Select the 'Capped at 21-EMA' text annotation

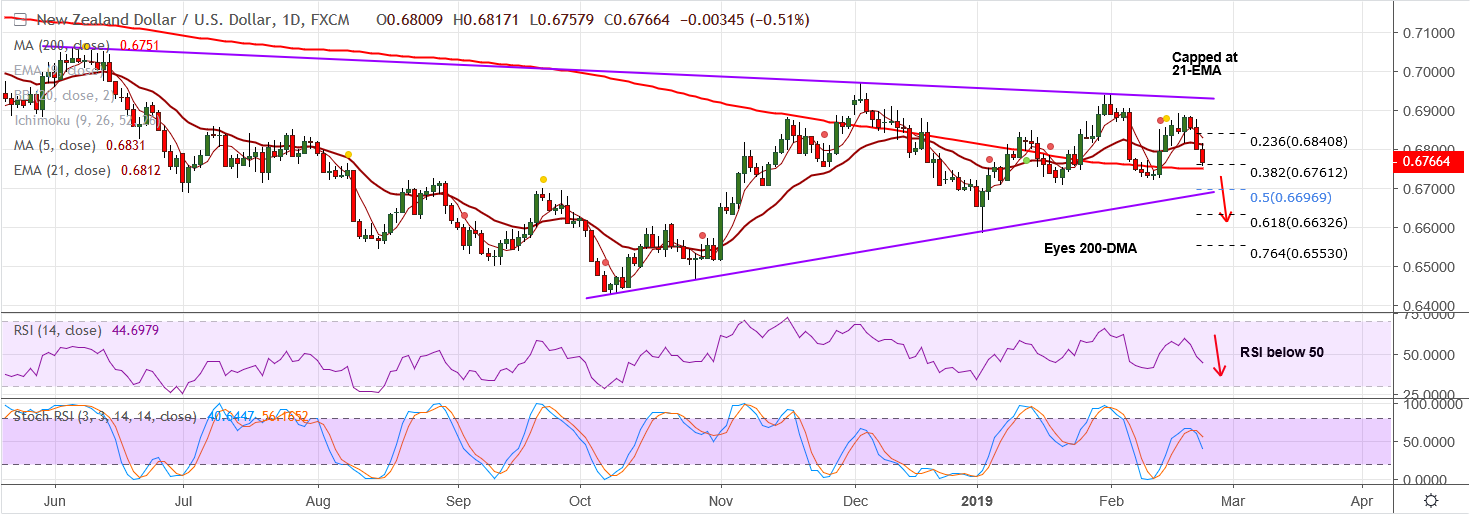(x=1204, y=65)
